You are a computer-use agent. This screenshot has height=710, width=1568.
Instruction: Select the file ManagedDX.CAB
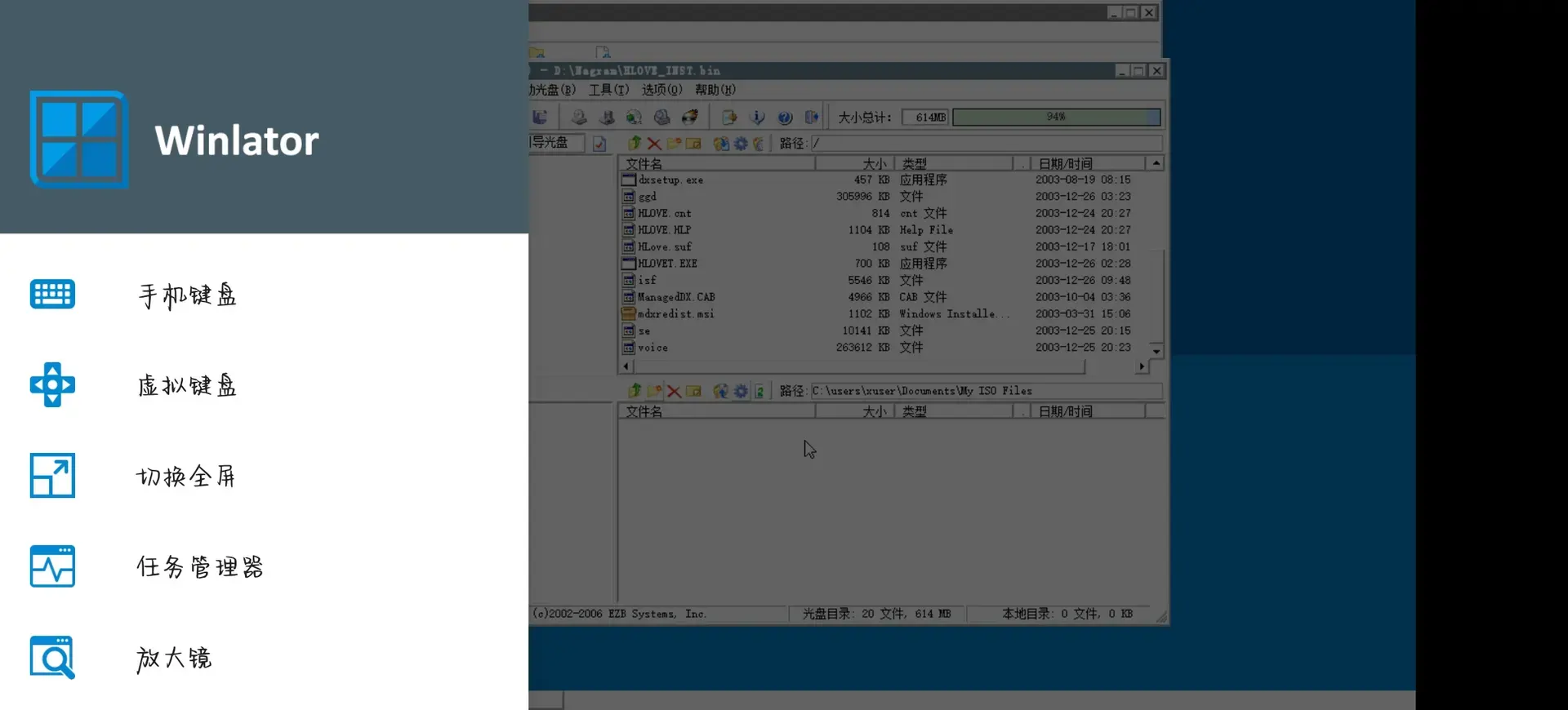676,297
